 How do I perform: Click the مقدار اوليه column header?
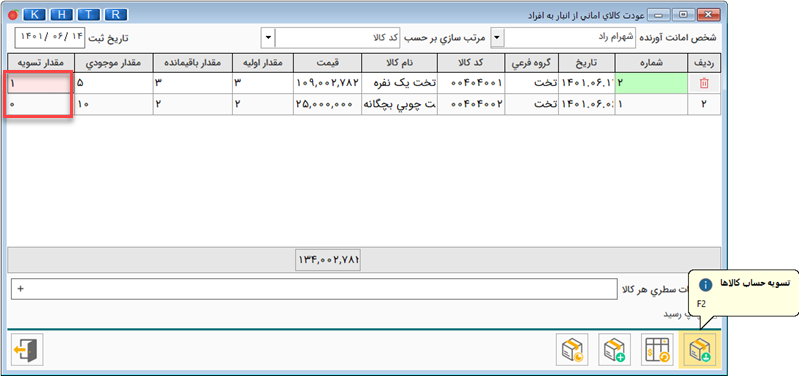point(262,63)
